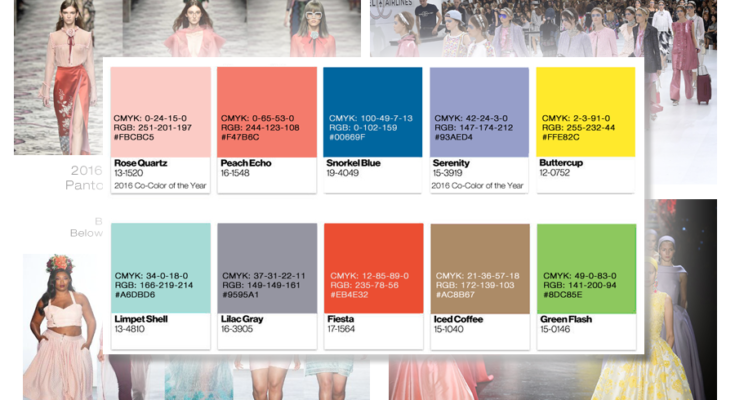Screen dimensions: 735x400
Task: Click hex value #EB4E32
Action: click(349, 295)
